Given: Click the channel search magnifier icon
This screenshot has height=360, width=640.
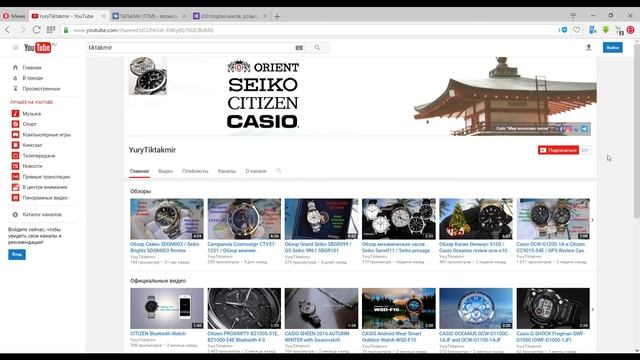Looking at the screenshot, I should (279, 171).
